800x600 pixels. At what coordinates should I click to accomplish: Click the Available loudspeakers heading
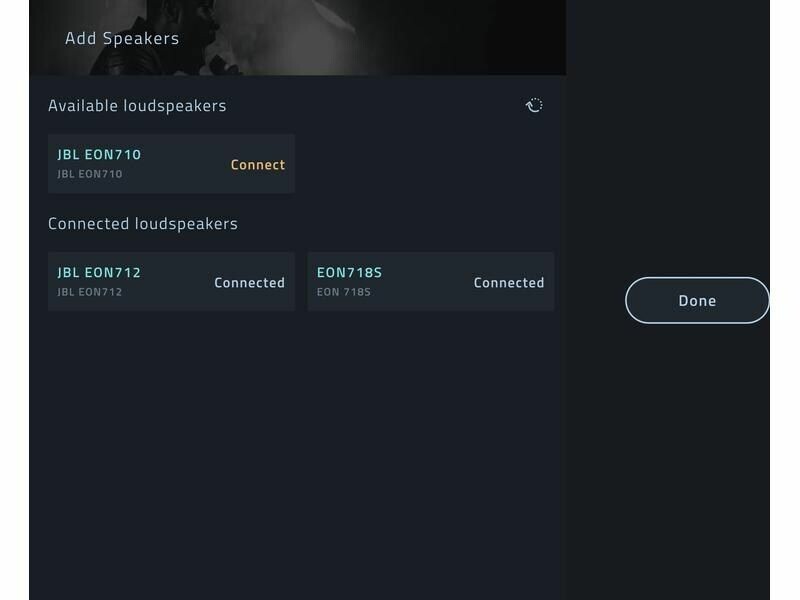[137, 106]
